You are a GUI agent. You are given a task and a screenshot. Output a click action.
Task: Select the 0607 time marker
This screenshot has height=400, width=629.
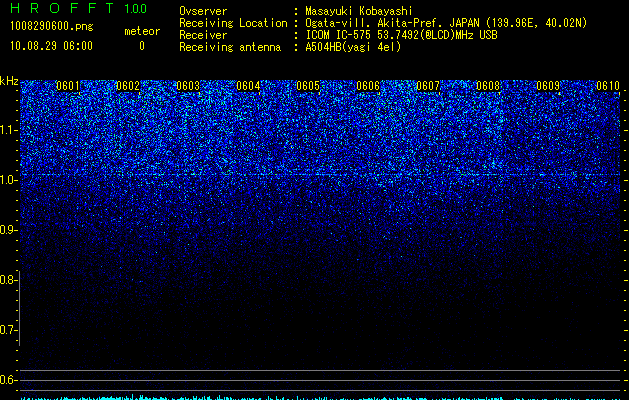(428, 86)
